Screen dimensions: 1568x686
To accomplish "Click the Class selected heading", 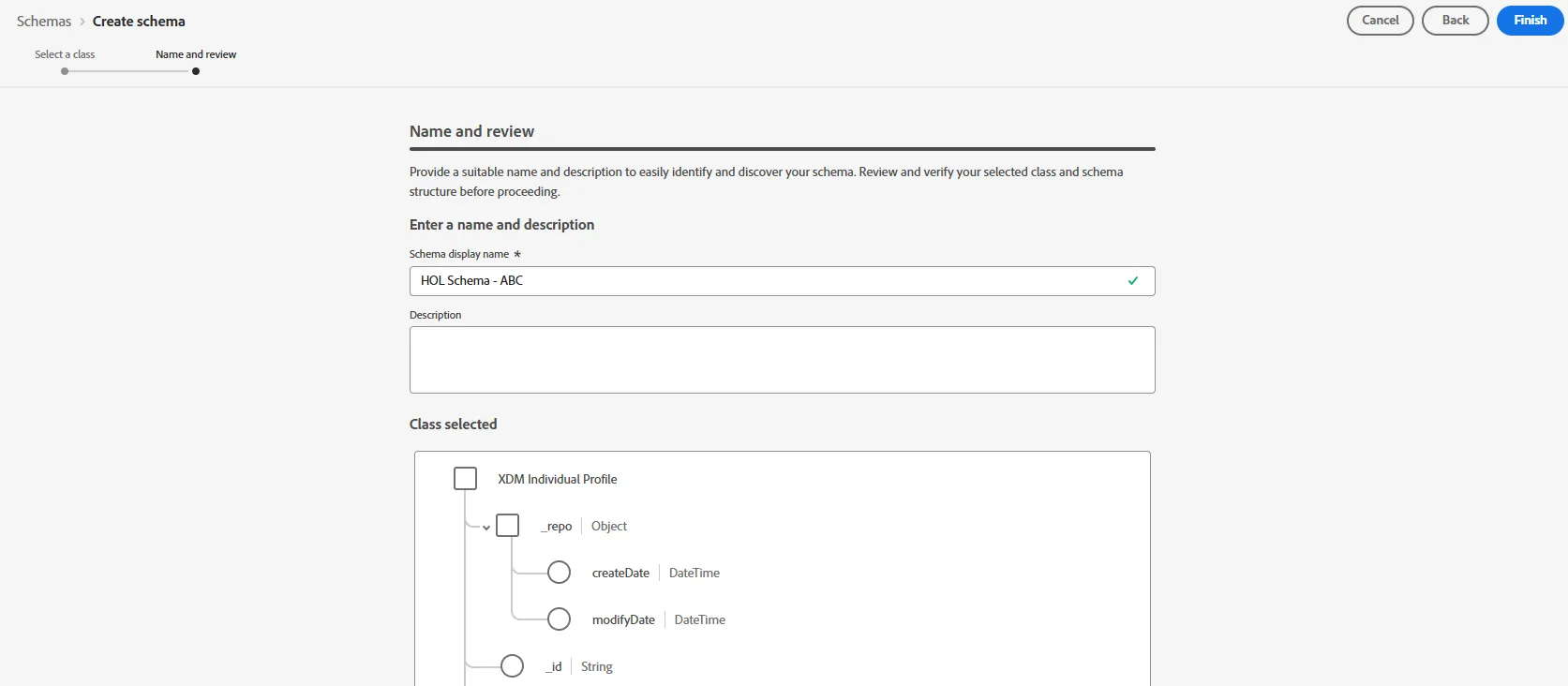I will pyautogui.click(x=453, y=425).
